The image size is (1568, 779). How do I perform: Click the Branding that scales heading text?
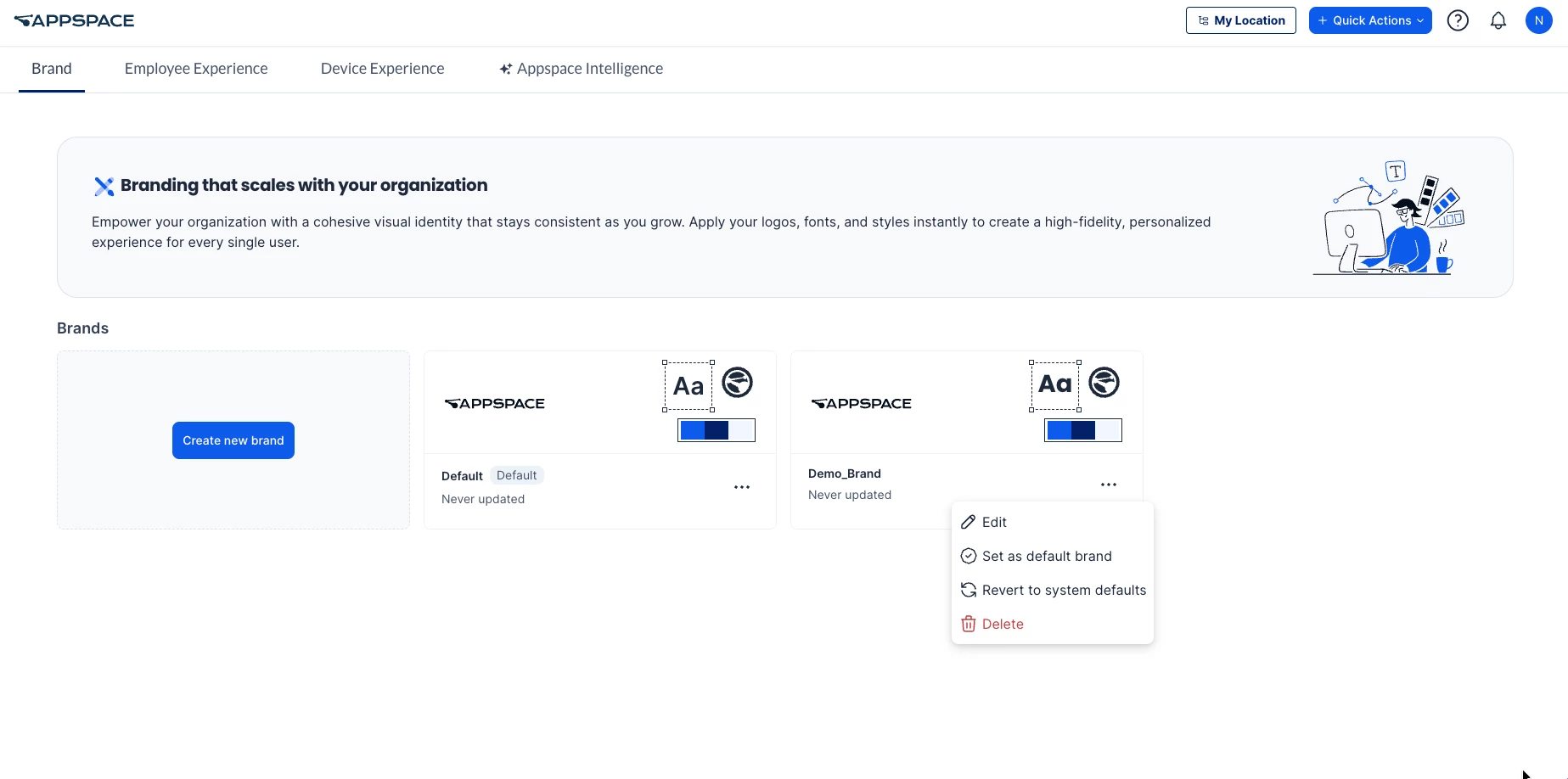[x=304, y=185]
